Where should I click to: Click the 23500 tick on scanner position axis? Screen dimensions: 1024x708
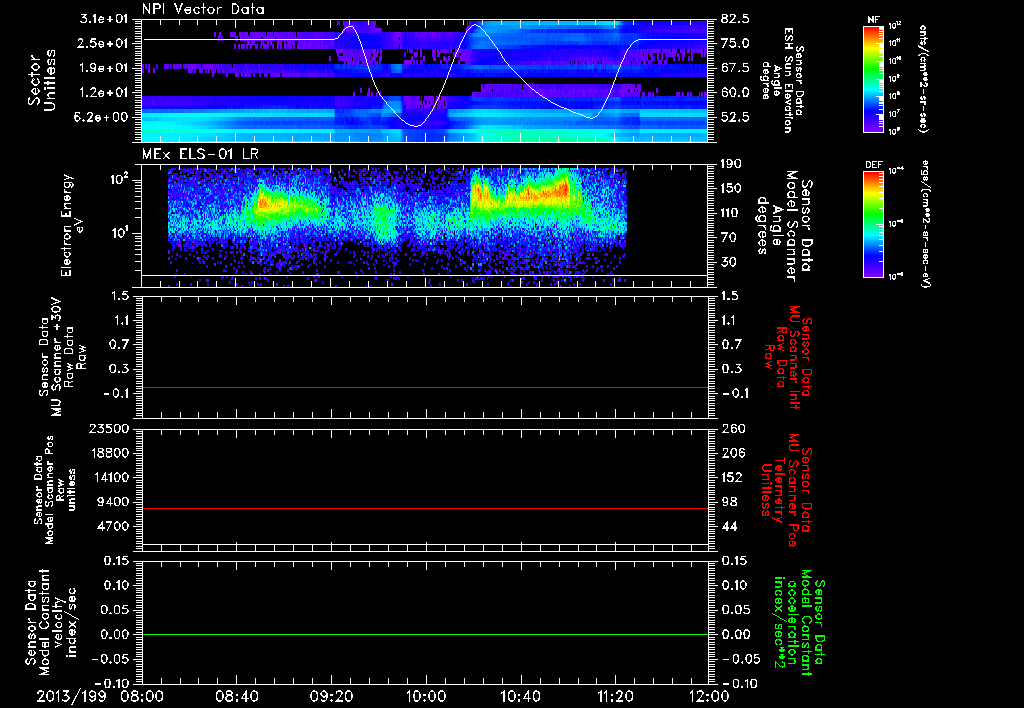(x=109, y=428)
